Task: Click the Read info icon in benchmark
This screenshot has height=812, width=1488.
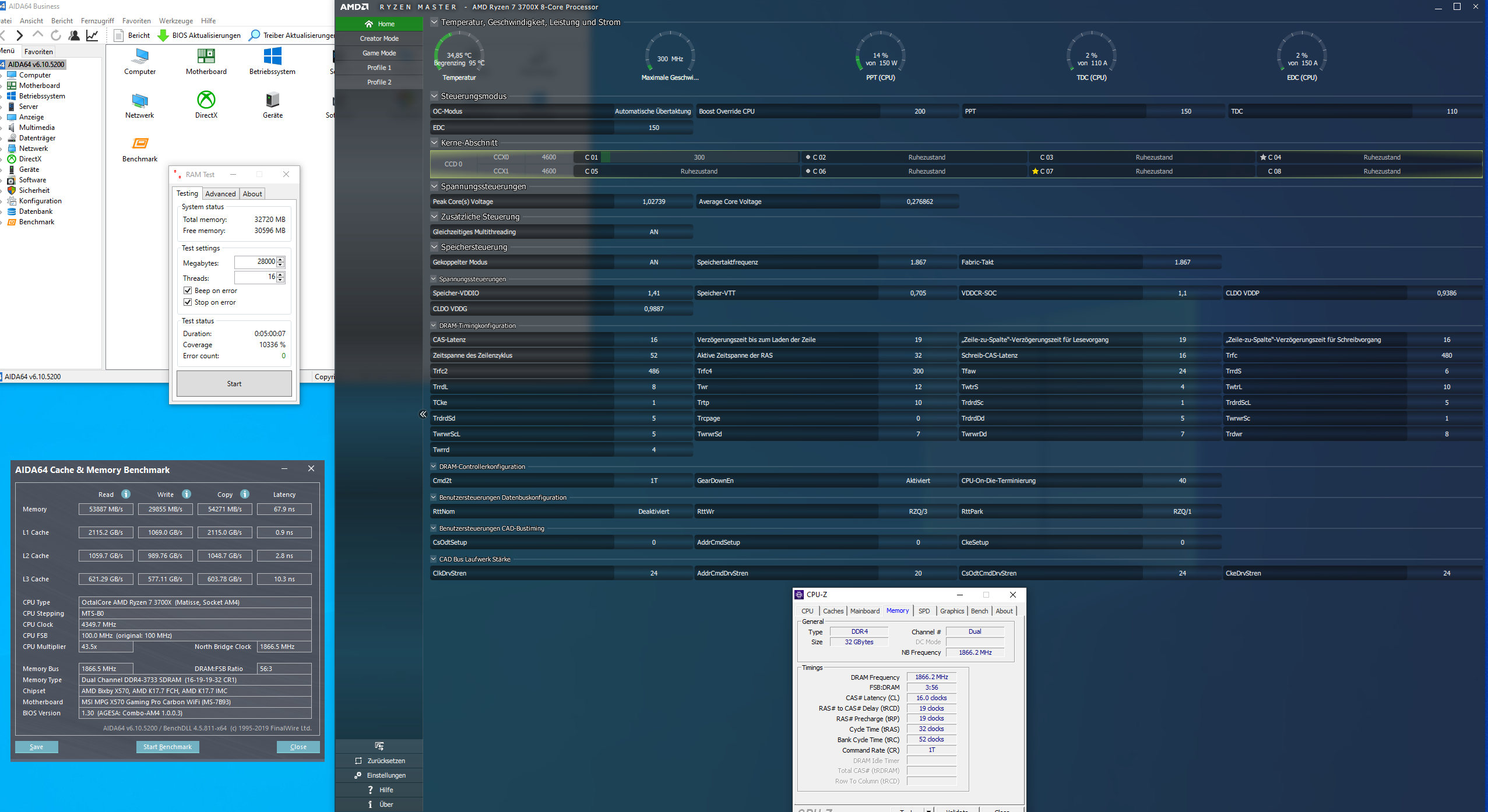Action: click(x=126, y=494)
